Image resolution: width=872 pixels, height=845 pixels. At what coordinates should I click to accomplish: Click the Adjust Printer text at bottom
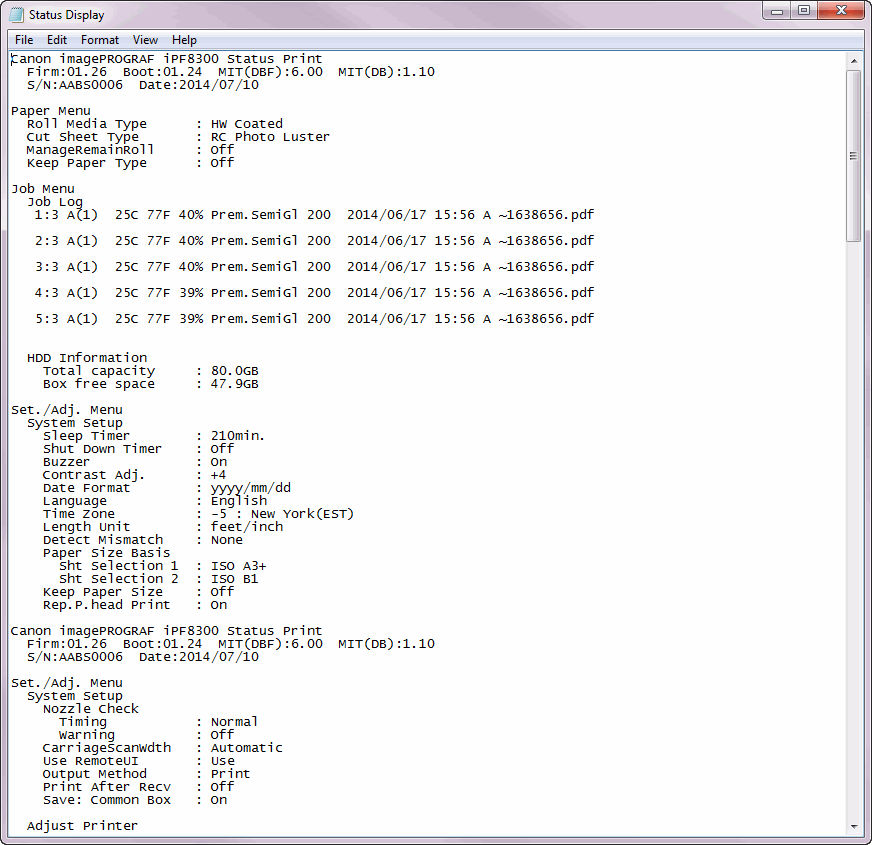pyautogui.click(x=82, y=826)
